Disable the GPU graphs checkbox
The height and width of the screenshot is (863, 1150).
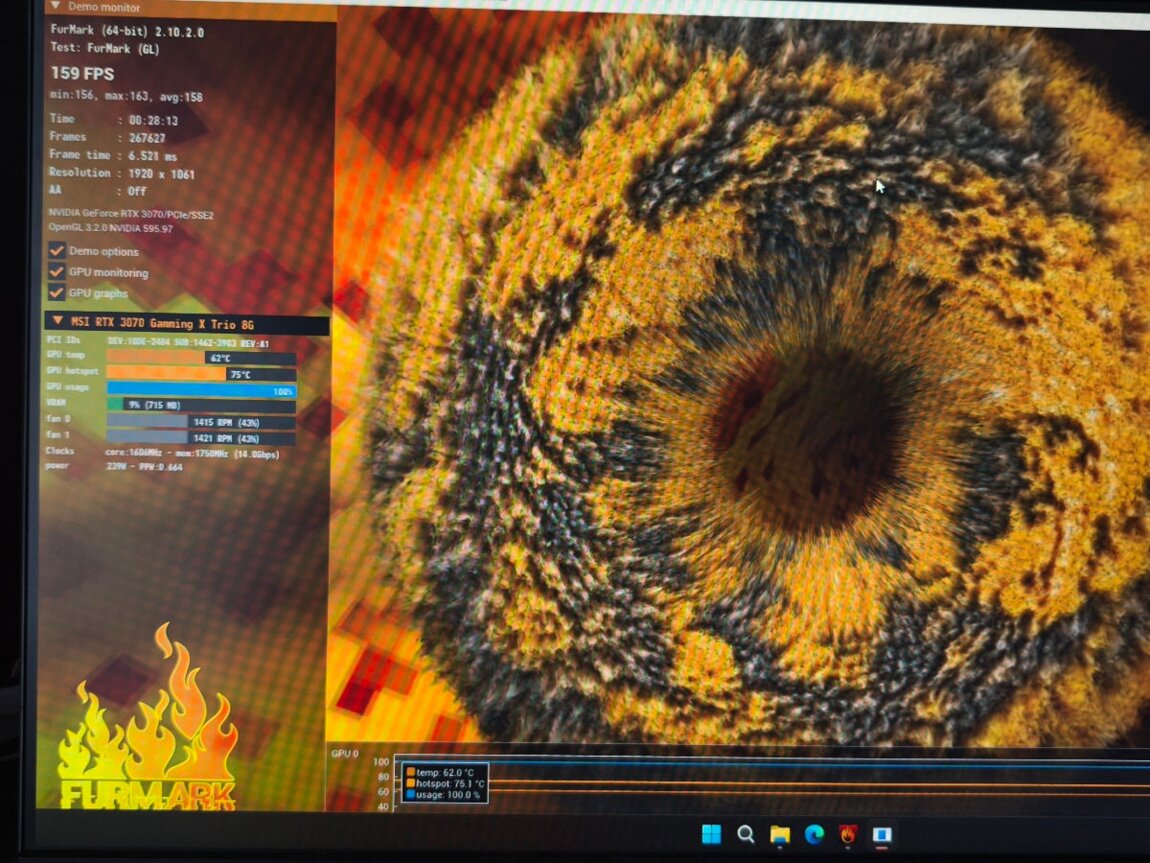pos(57,293)
